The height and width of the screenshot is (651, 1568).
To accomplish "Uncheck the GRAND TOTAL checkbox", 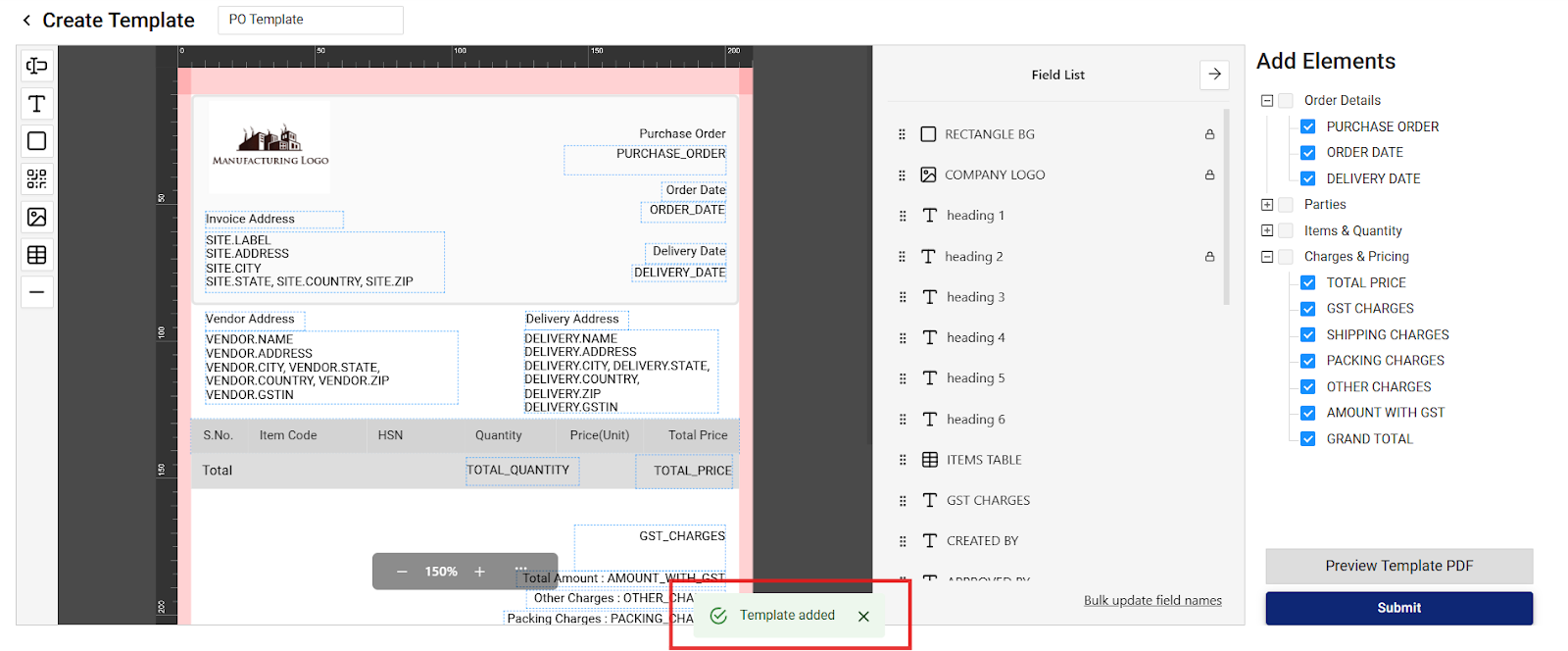I will pyautogui.click(x=1307, y=439).
